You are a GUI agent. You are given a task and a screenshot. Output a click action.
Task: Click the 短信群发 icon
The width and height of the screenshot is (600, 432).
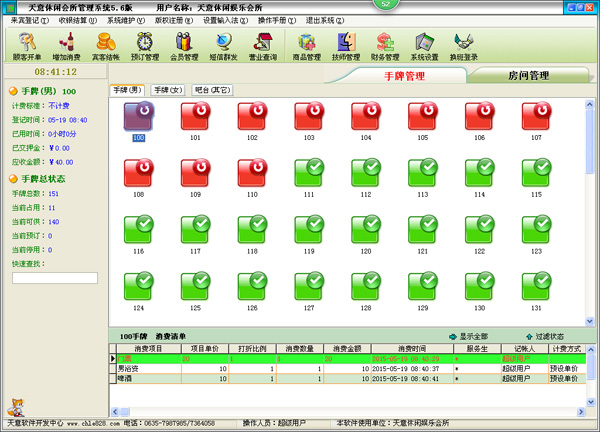point(223,46)
